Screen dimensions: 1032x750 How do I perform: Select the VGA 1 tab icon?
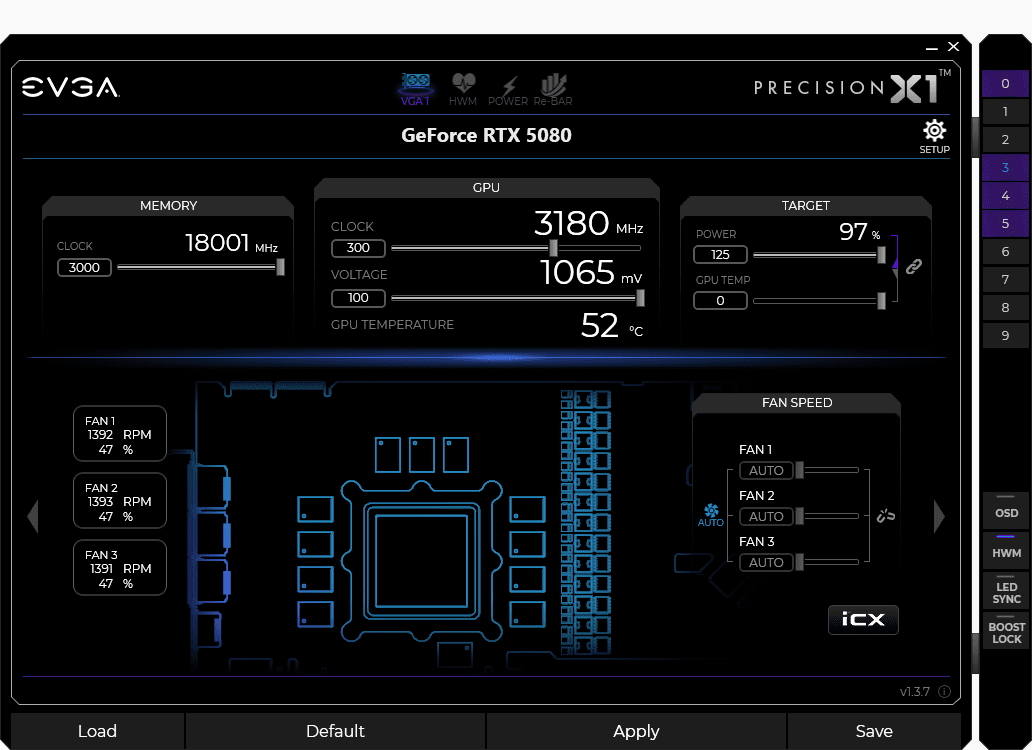pyautogui.click(x=415, y=89)
